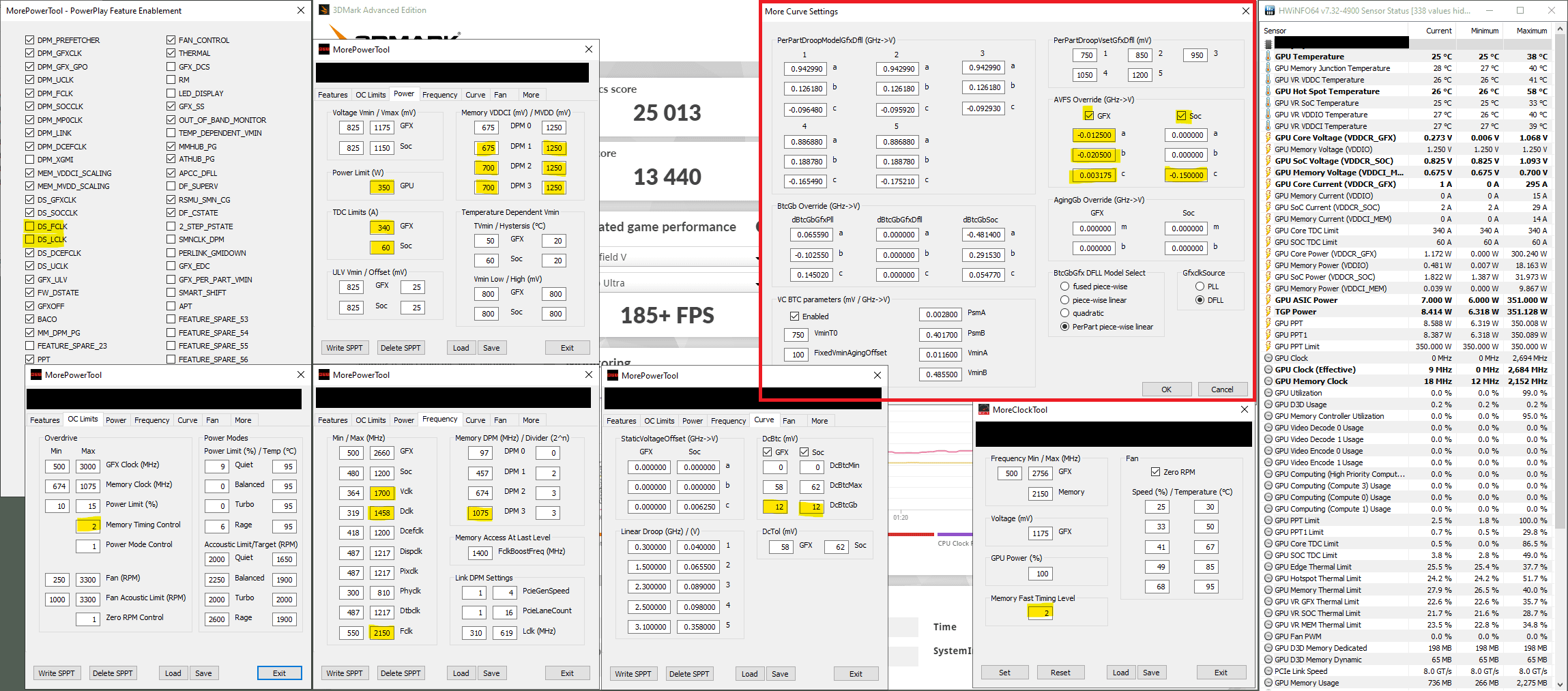Click the MoreClockTool title bar icon
This screenshot has width=1568, height=691.
pos(984,409)
